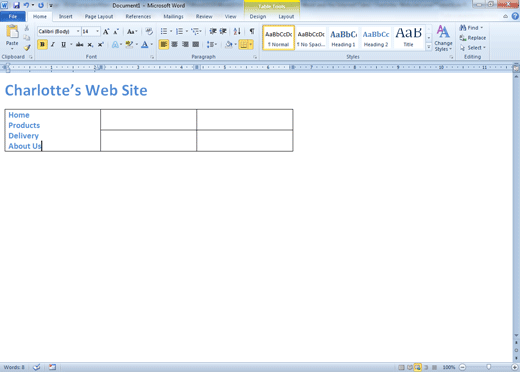Image resolution: width=520 pixels, height=372 pixels.
Task: Click the Grow Font icon
Action: (106, 32)
